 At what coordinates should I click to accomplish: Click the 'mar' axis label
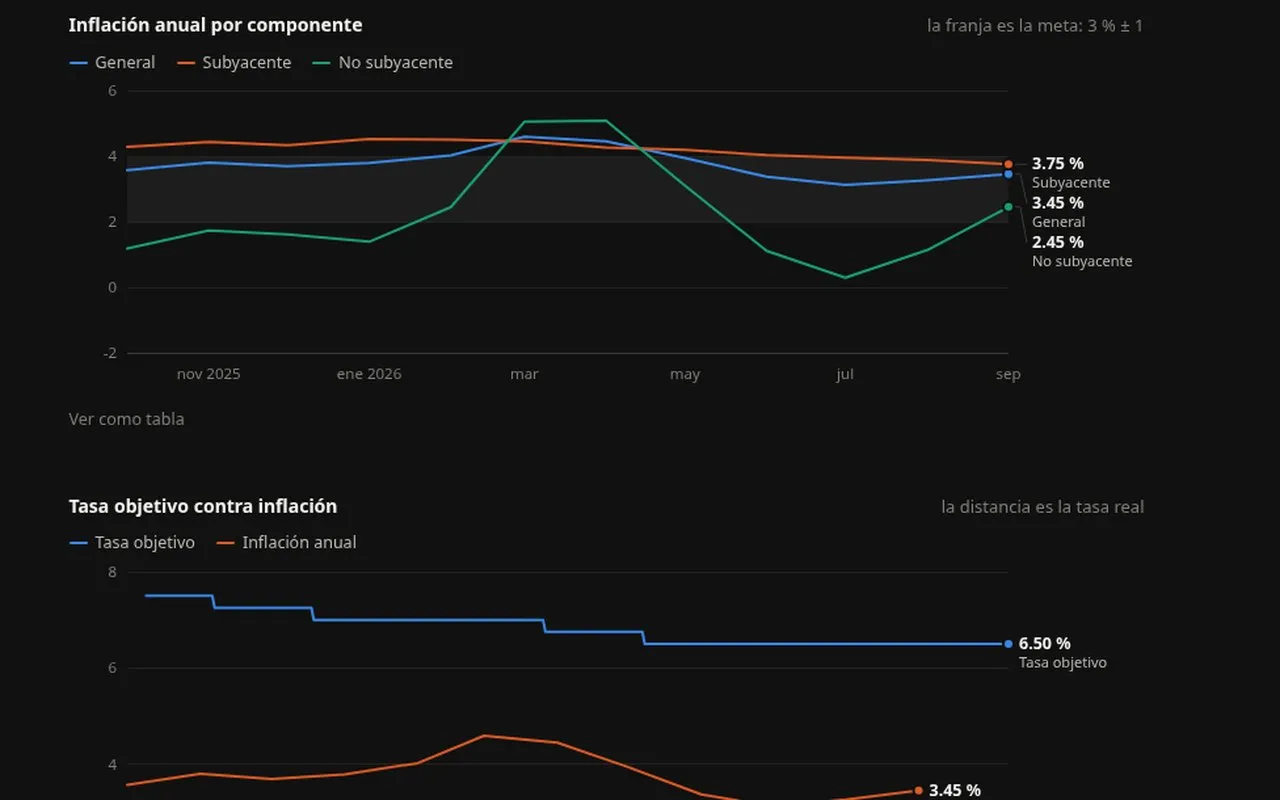524,374
